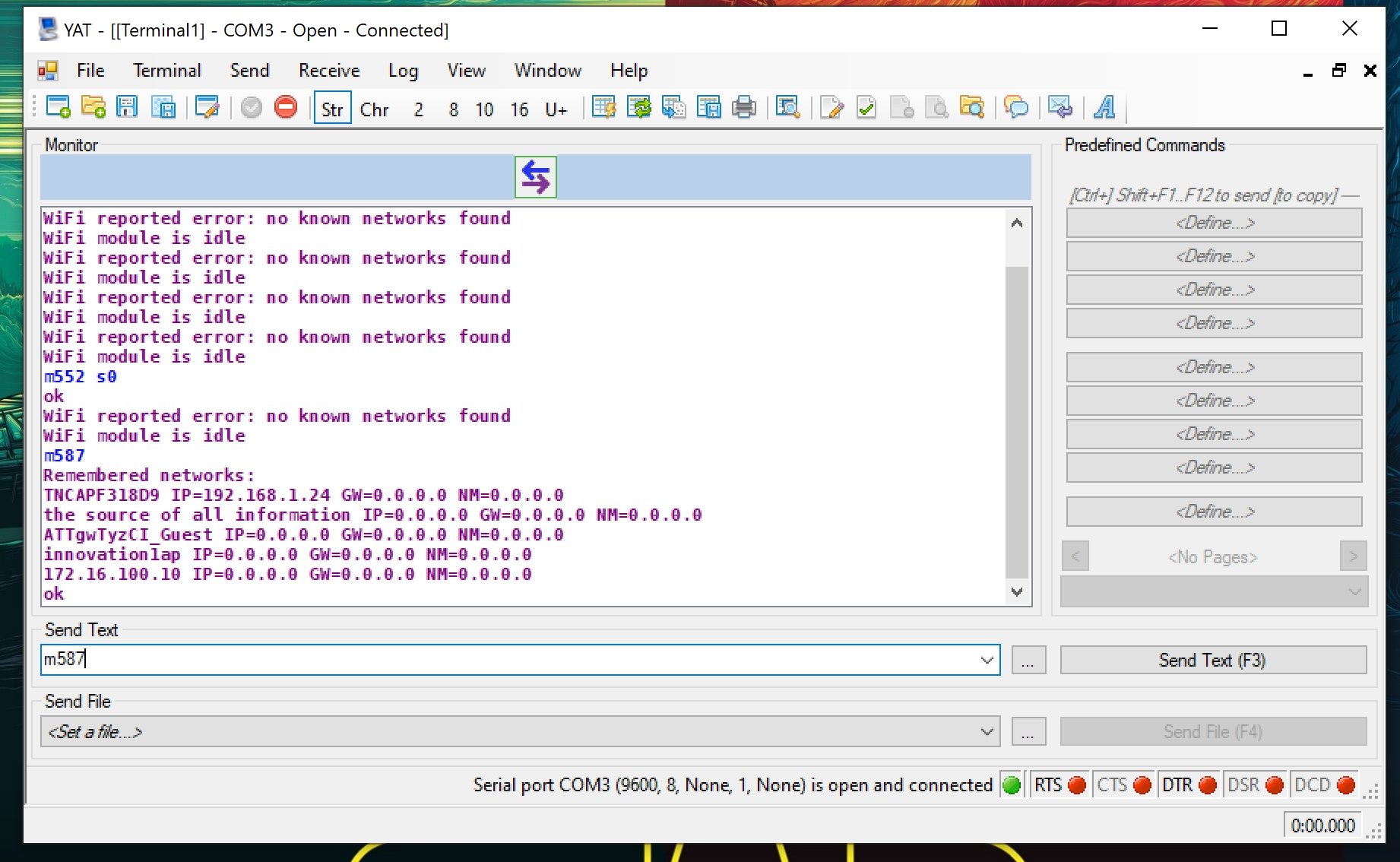Stop the port with red icon
The image size is (1400, 862).
286,108
